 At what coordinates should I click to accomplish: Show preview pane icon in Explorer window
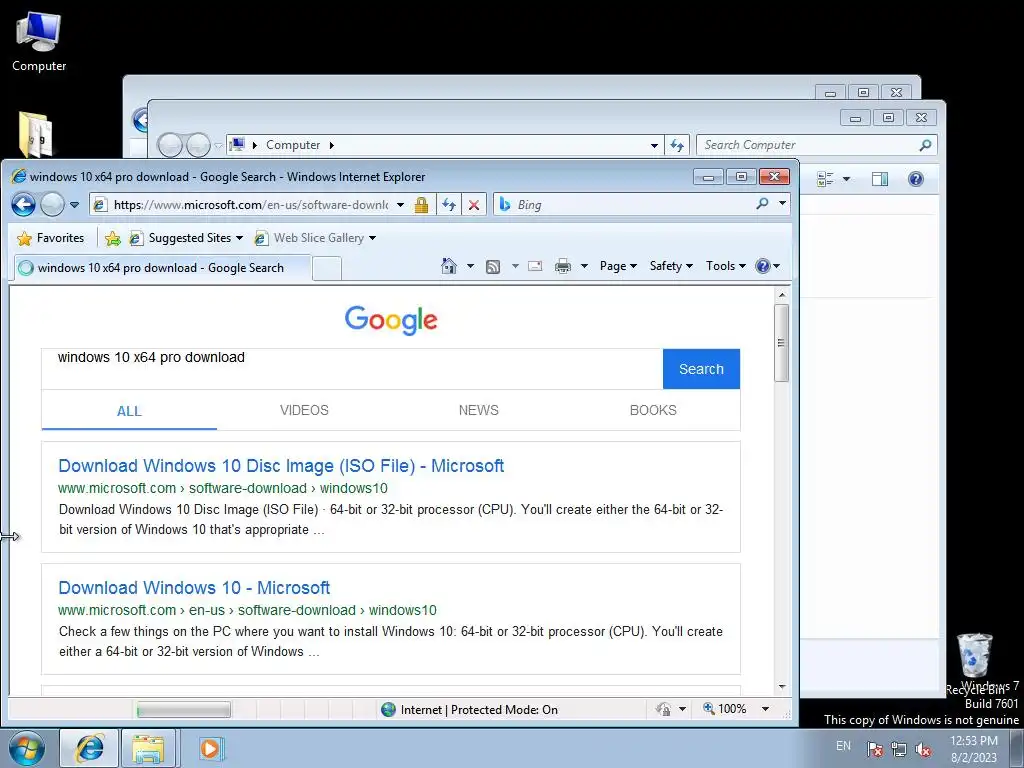[880, 179]
